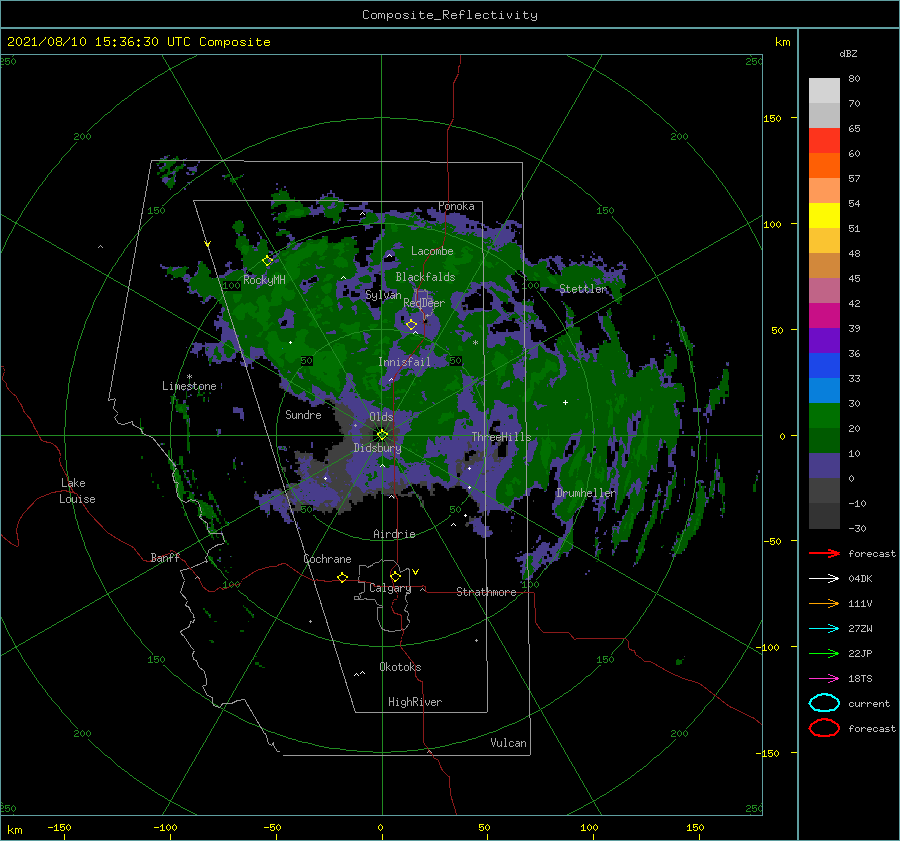Click the dBZ legend heading
Image resolution: width=900 pixels, height=841 pixels.
coord(848,53)
